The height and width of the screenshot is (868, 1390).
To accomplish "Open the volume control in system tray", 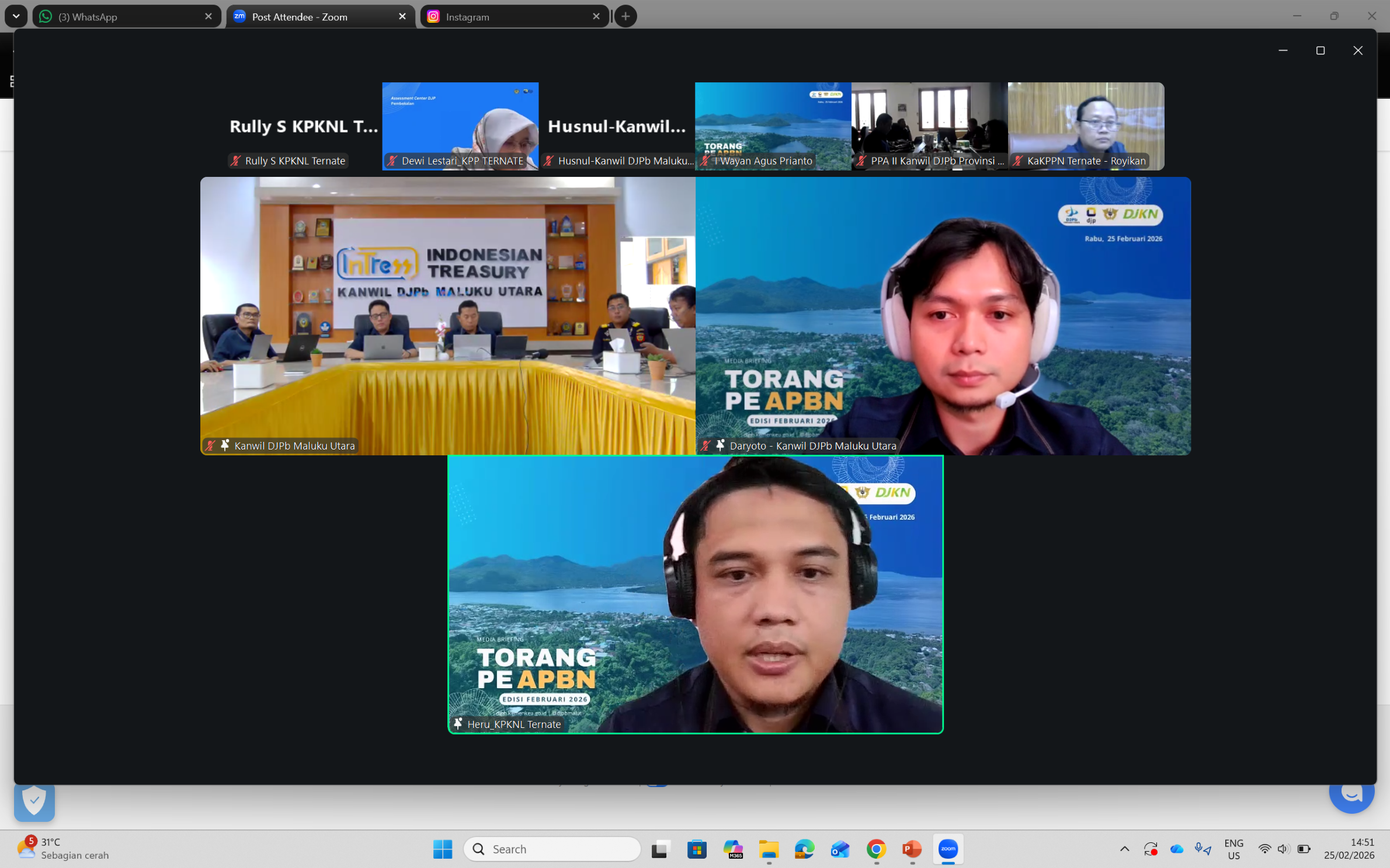I will tap(1283, 849).
